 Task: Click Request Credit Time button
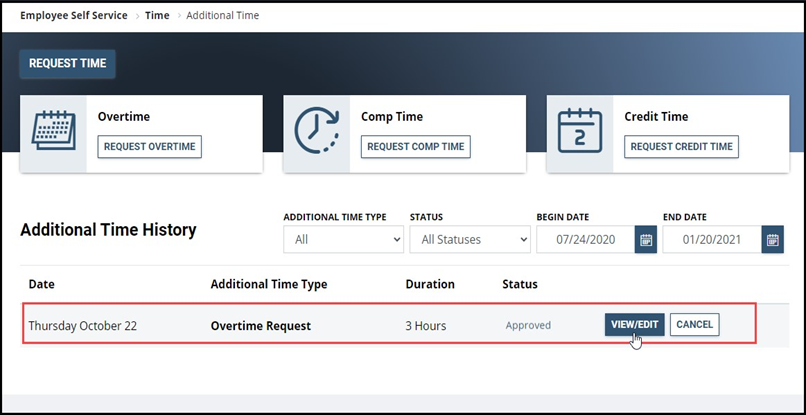coord(681,147)
